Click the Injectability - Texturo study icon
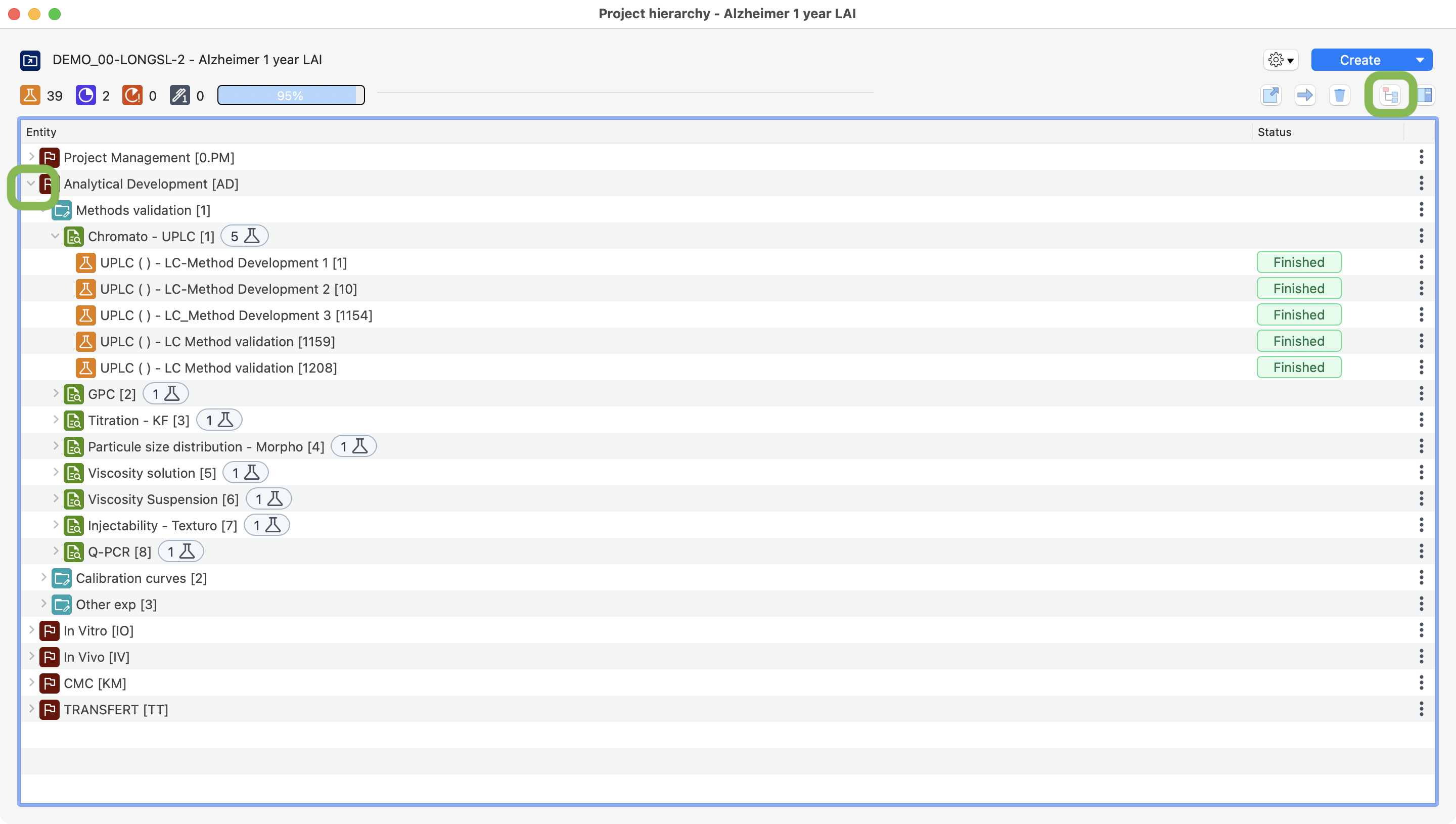This screenshot has width=1456, height=824. [x=74, y=526]
